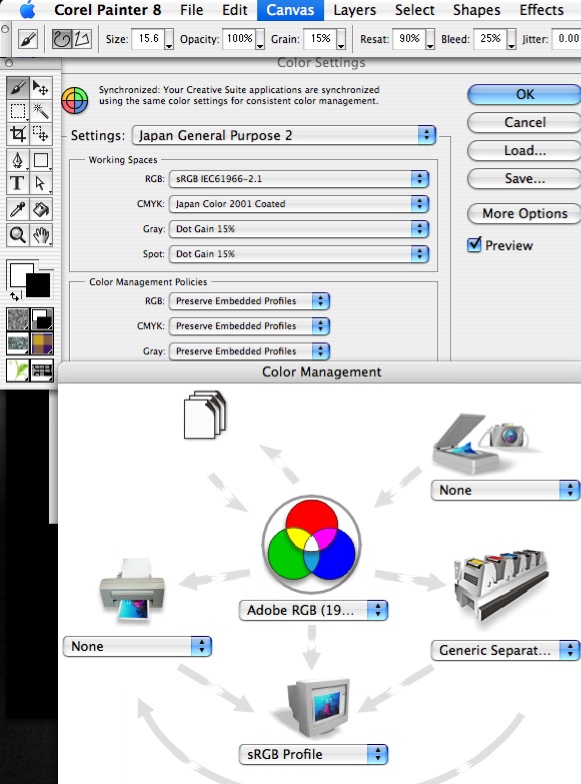Choose the Rectangular Selection tool
581x784 pixels.
[18, 111]
